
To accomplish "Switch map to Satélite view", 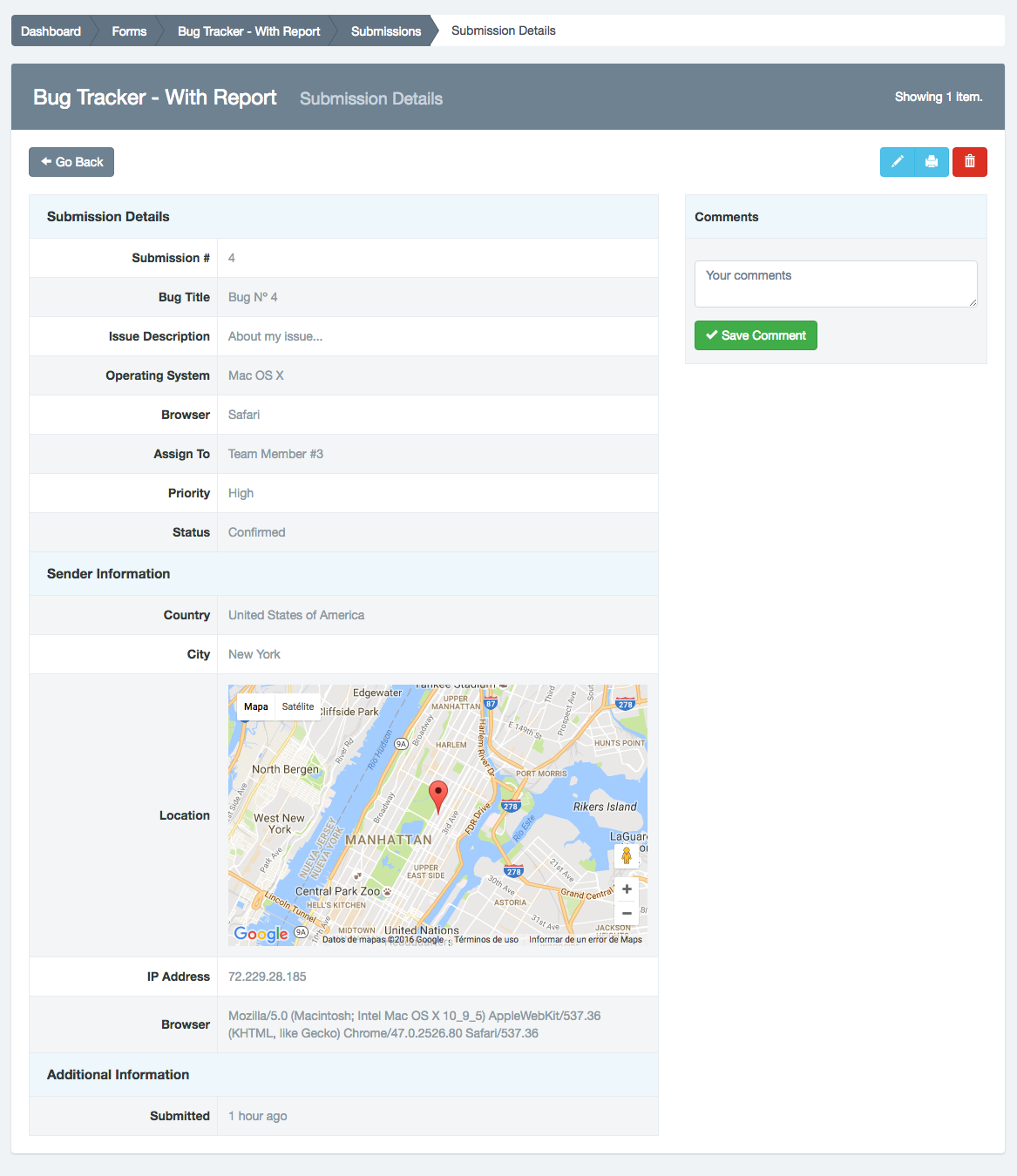I will click(x=298, y=706).
